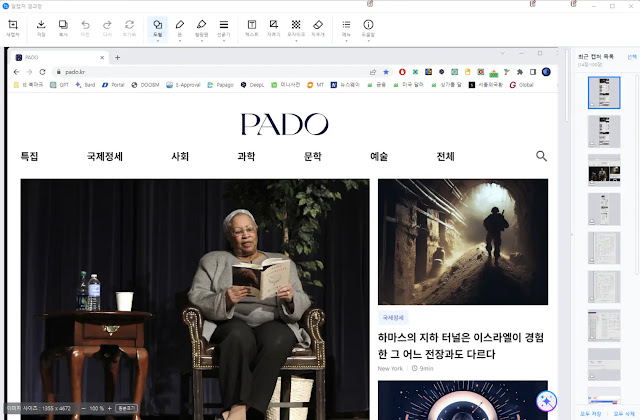Open the Papago bookmark
This screenshot has width=640, height=420.
[x=220, y=85]
